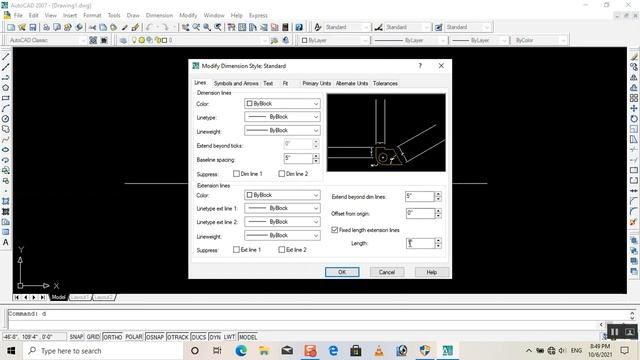Viewport: 640px width, 360px height.
Task: Open Dimension lines Color dropdown
Action: (x=282, y=104)
